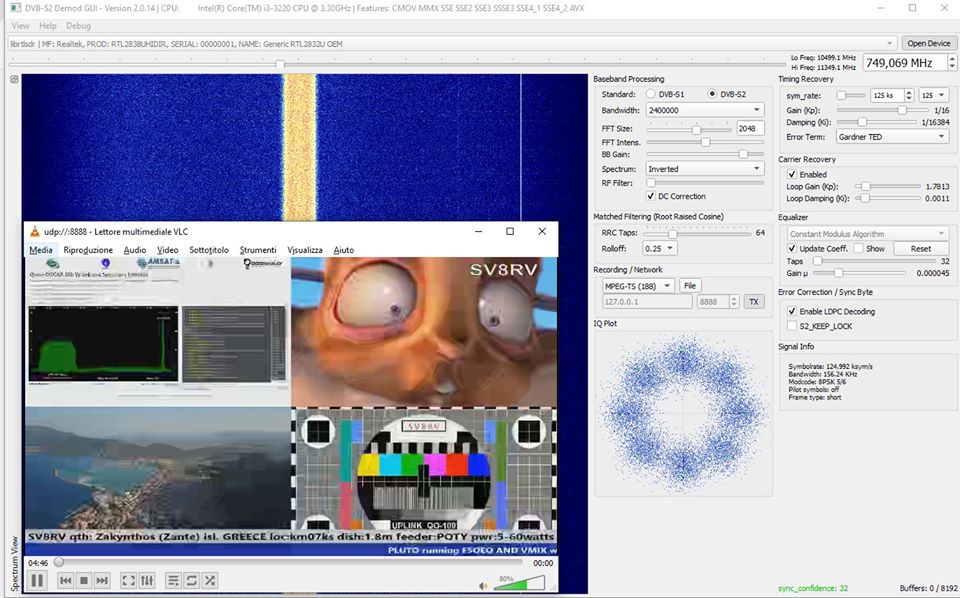
Task: Open the Rolloff 0.25 dropdown
Action: [659, 249]
